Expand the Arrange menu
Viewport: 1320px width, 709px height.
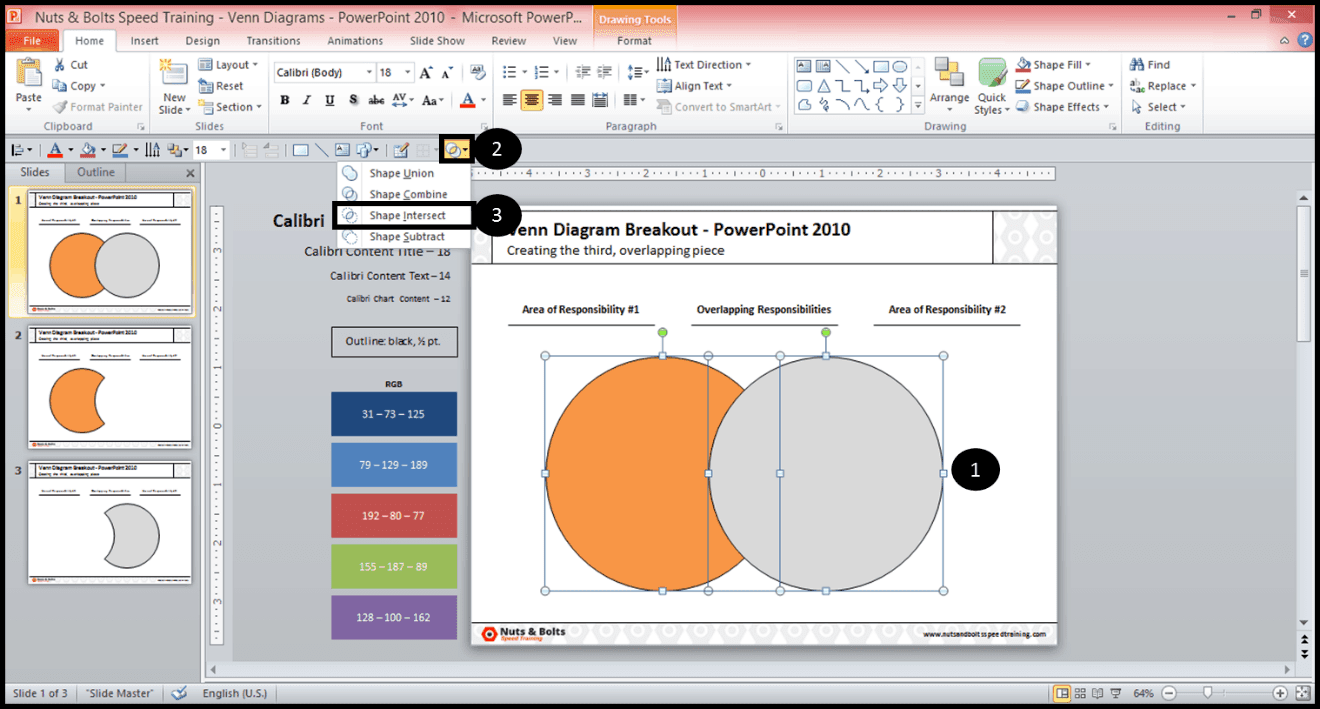point(949,85)
